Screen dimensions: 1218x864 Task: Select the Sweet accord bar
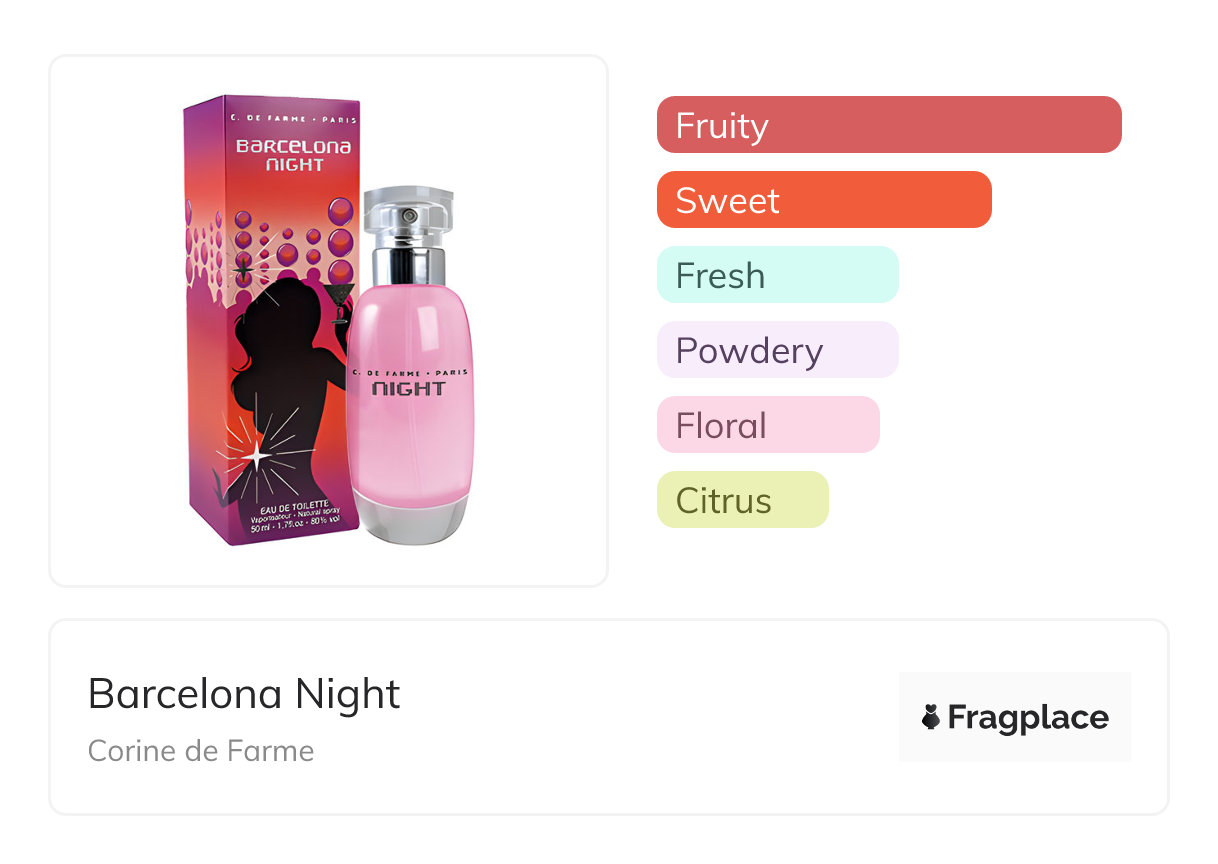823,200
